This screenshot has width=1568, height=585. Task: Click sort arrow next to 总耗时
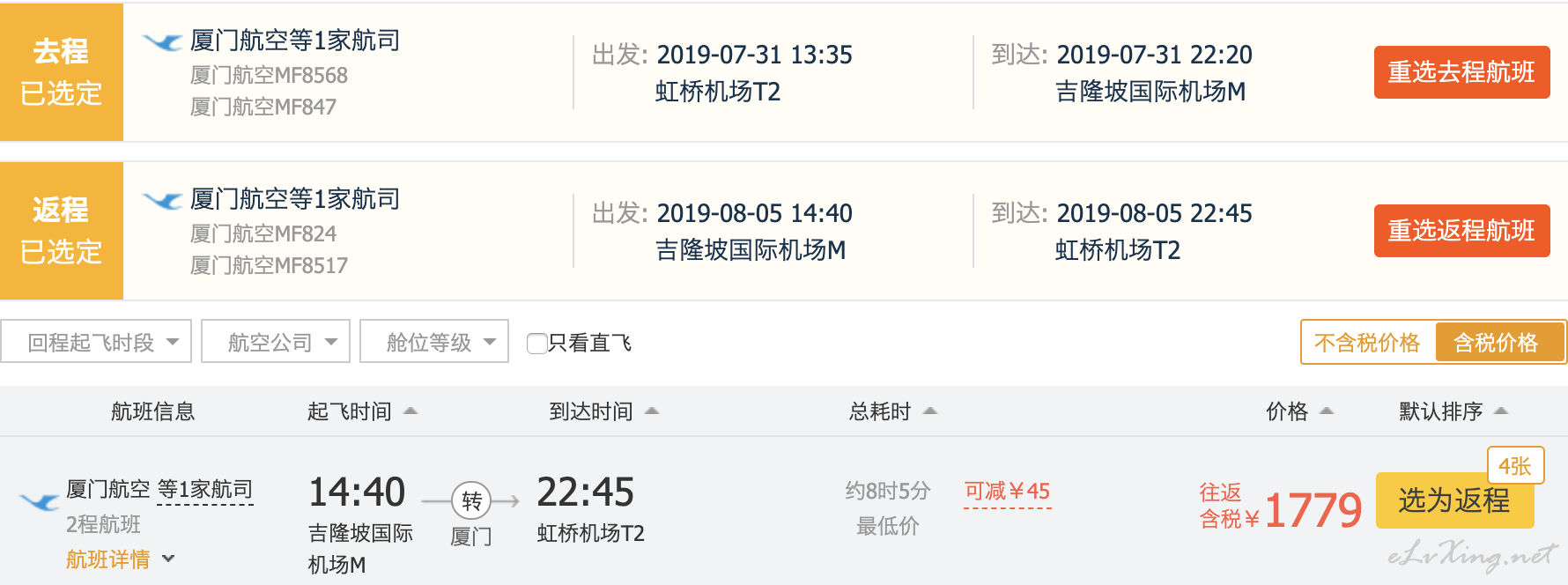coord(930,411)
